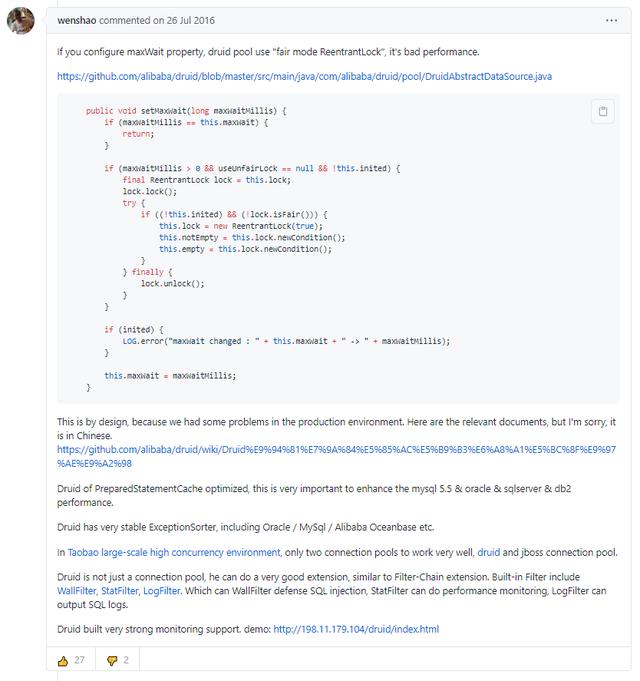640x681 pixels.
Task: Open the WallFilter link
Action: (78, 590)
